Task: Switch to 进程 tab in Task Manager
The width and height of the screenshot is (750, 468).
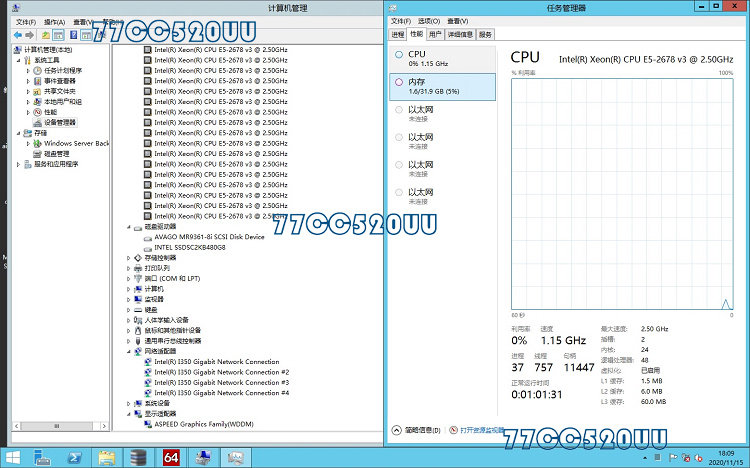Action: [x=398, y=34]
